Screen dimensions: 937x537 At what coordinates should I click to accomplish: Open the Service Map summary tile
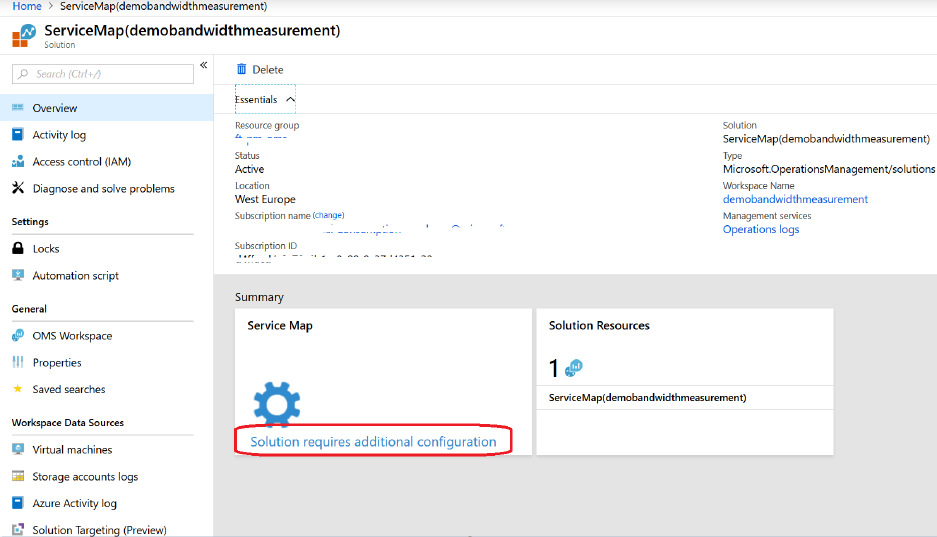(383, 382)
